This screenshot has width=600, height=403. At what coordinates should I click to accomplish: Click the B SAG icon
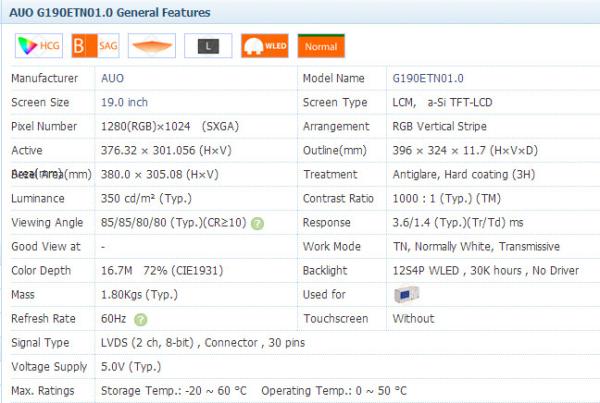tap(95, 46)
